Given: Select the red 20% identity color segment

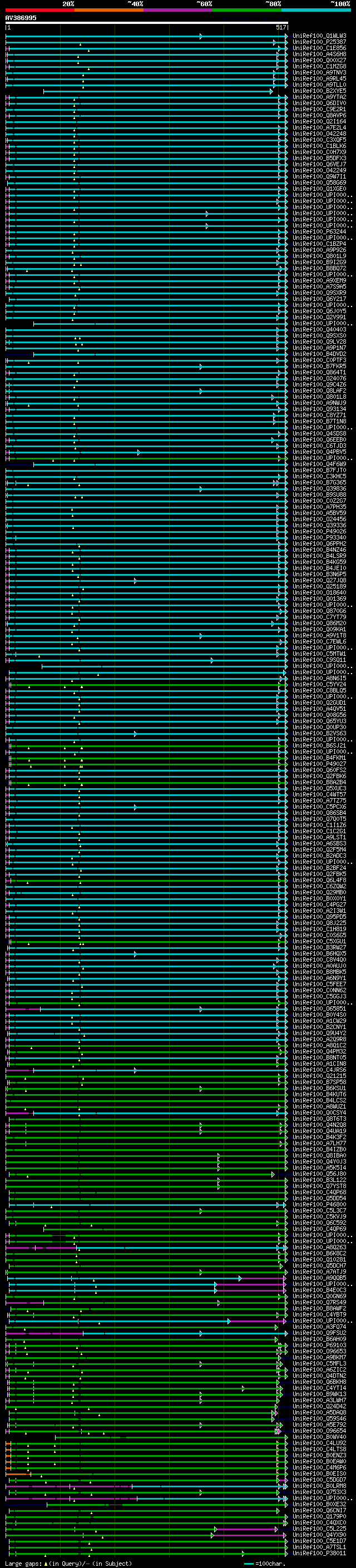Looking at the screenshot, I should click(x=39, y=10).
